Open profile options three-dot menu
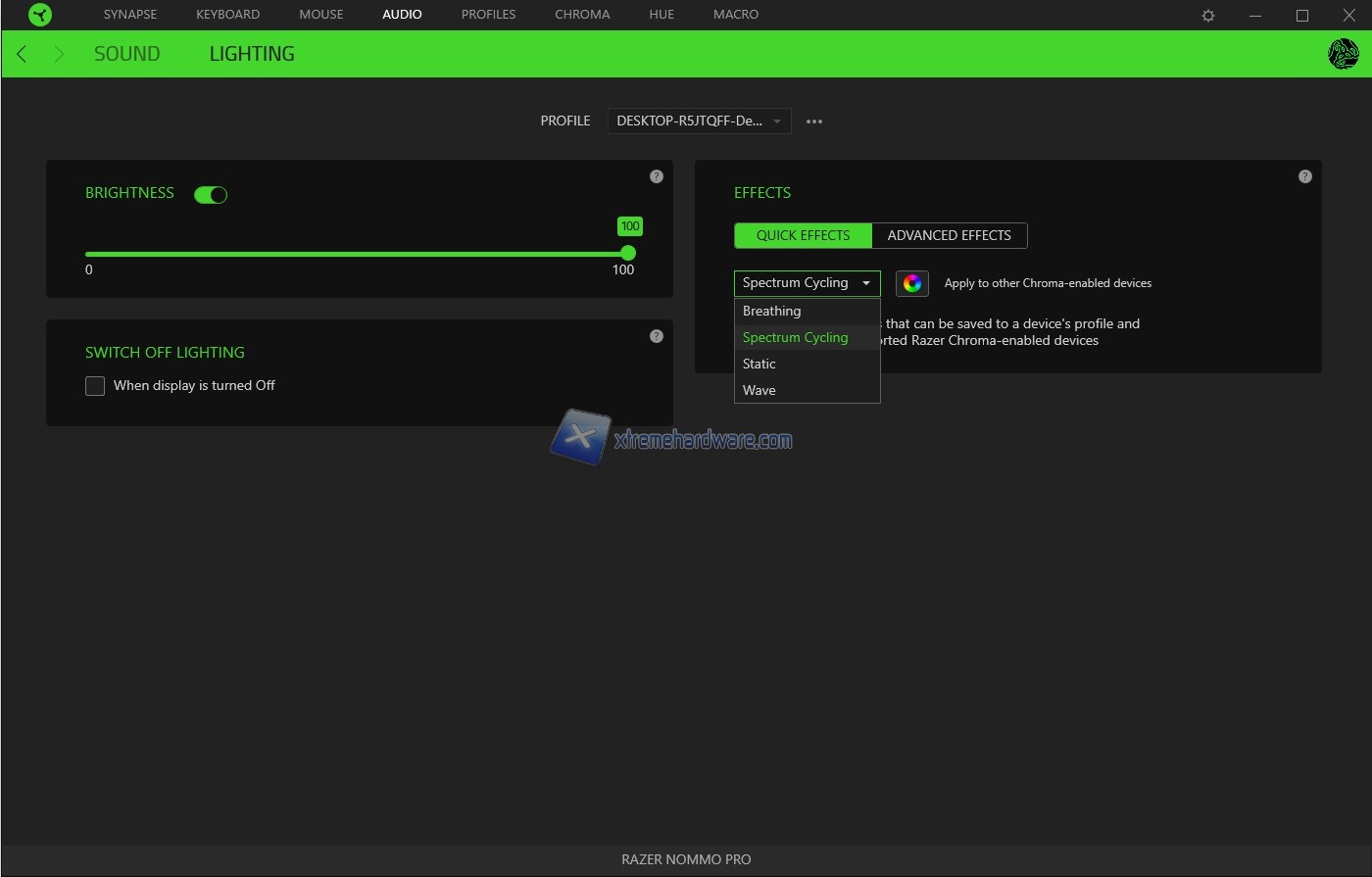The image size is (1372, 877). 814,122
